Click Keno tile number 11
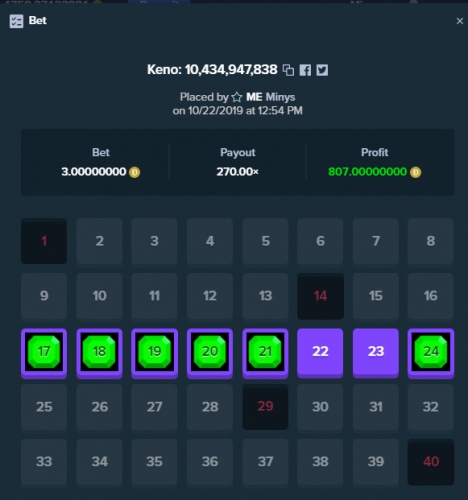 click(154, 296)
